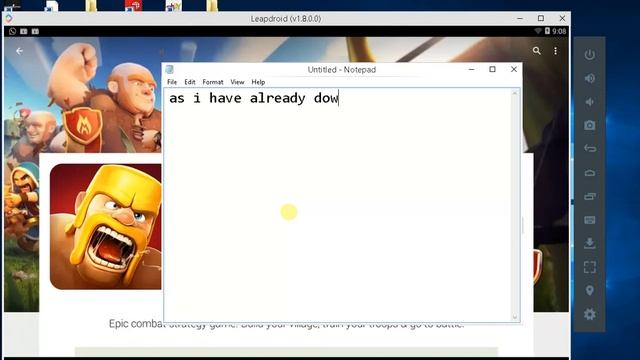Close the Leapdroid window

[x=562, y=18]
